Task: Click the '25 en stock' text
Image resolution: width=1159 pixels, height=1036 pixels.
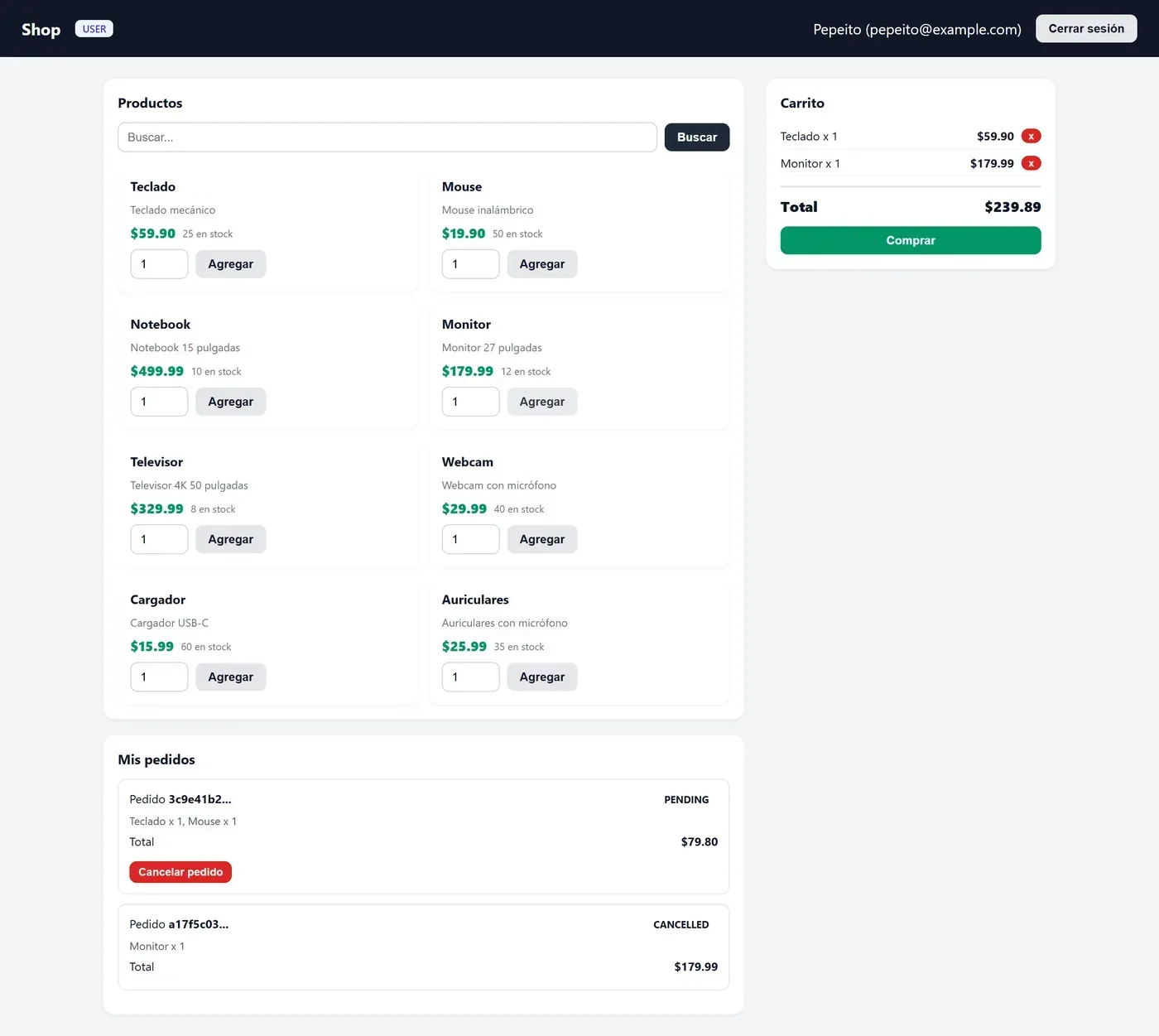Action: (x=208, y=234)
